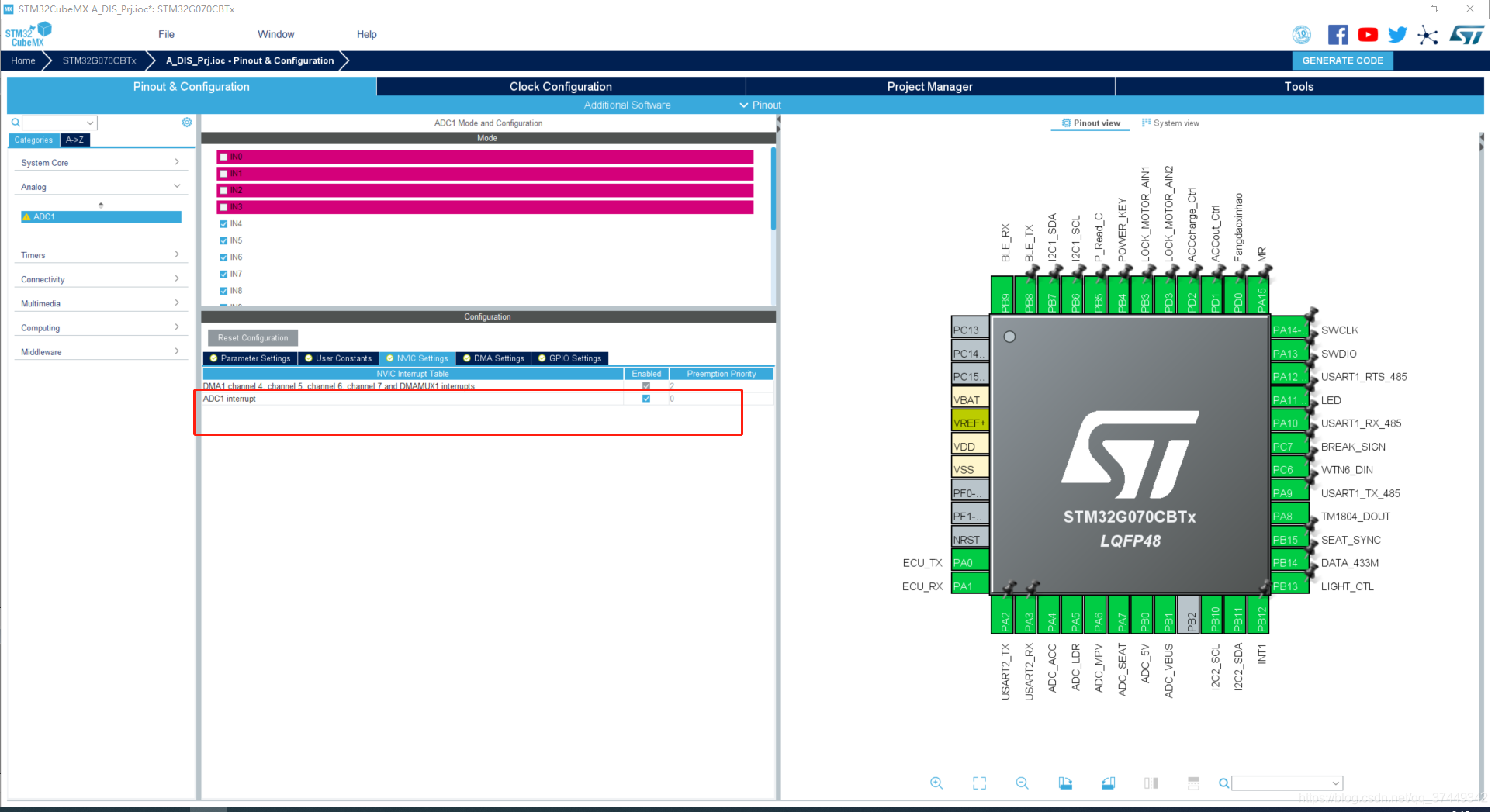Click the pin search magnifier icon
The image size is (1495, 812).
[x=1223, y=783]
